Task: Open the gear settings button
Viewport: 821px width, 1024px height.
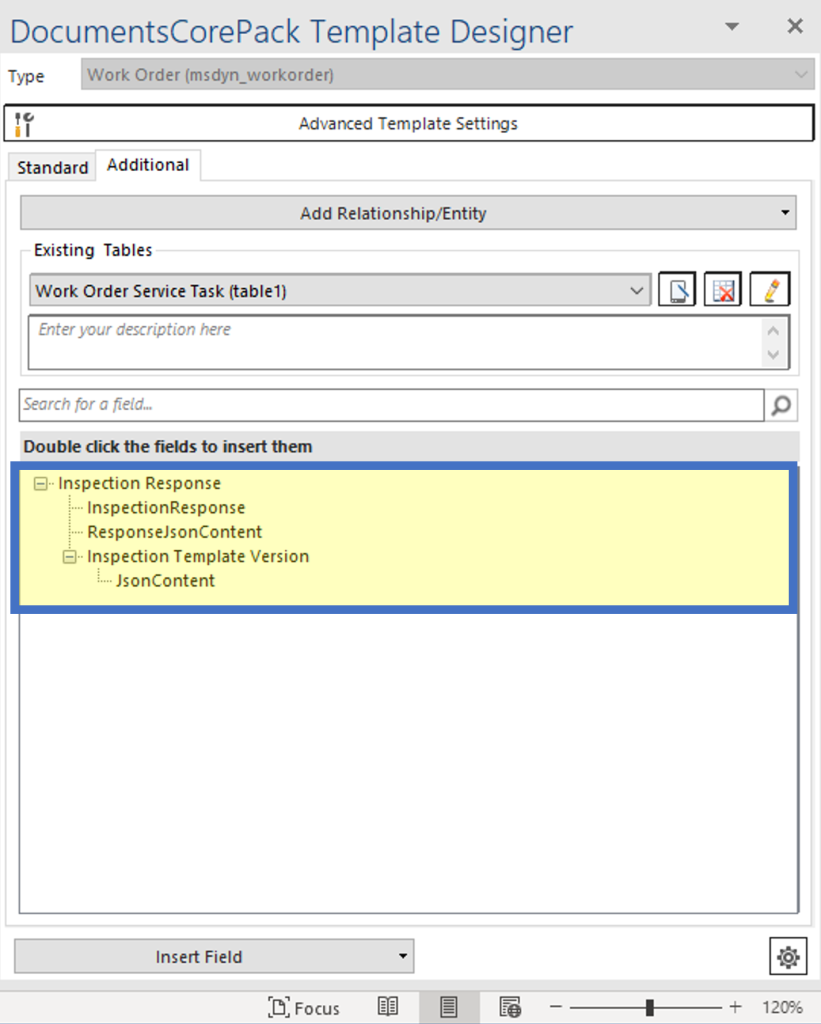Action: (x=788, y=957)
